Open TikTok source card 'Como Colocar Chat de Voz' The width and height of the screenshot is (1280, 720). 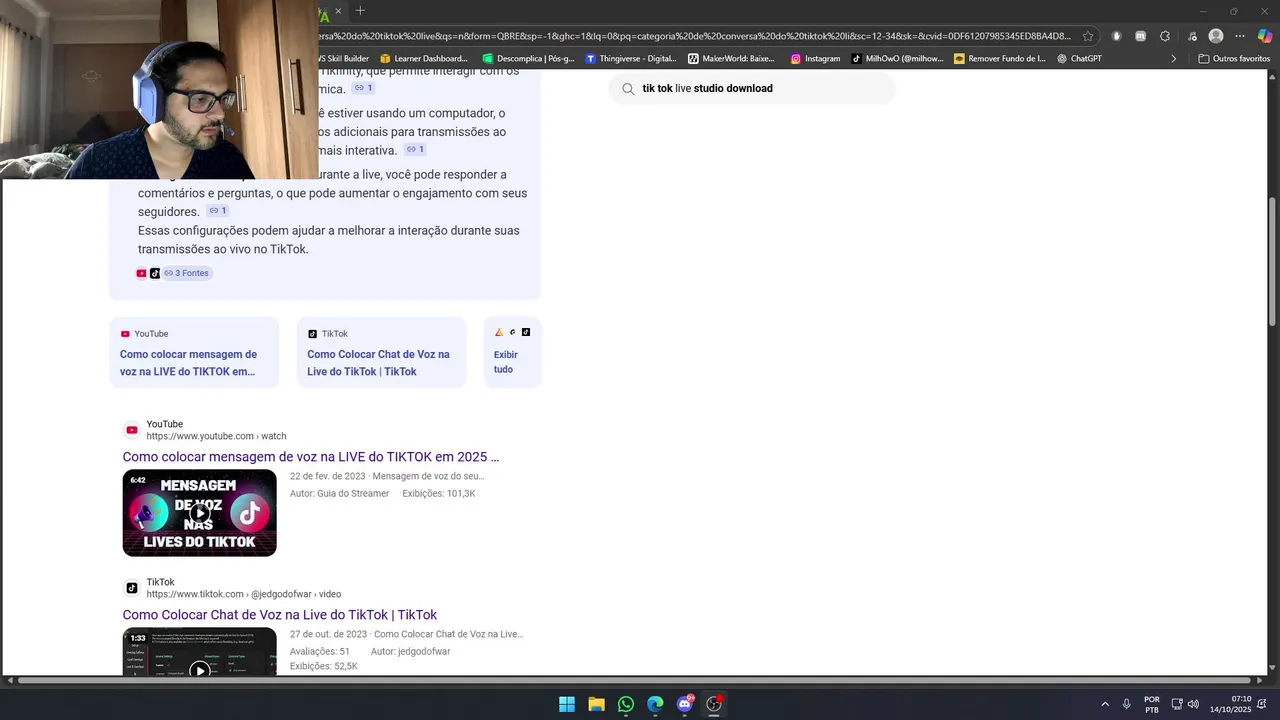pyautogui.click(x=381, y=352)
